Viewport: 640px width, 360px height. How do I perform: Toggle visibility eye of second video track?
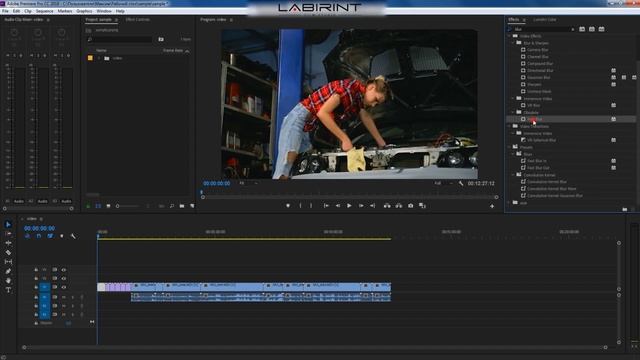[64, 278]
